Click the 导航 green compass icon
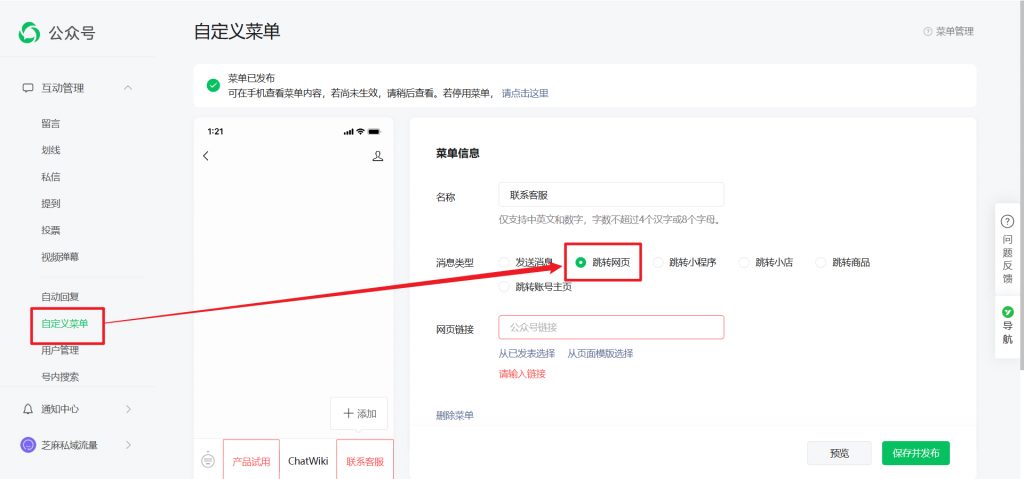The width and height of the screenshot is (1024, 479). coord(1008,312)
